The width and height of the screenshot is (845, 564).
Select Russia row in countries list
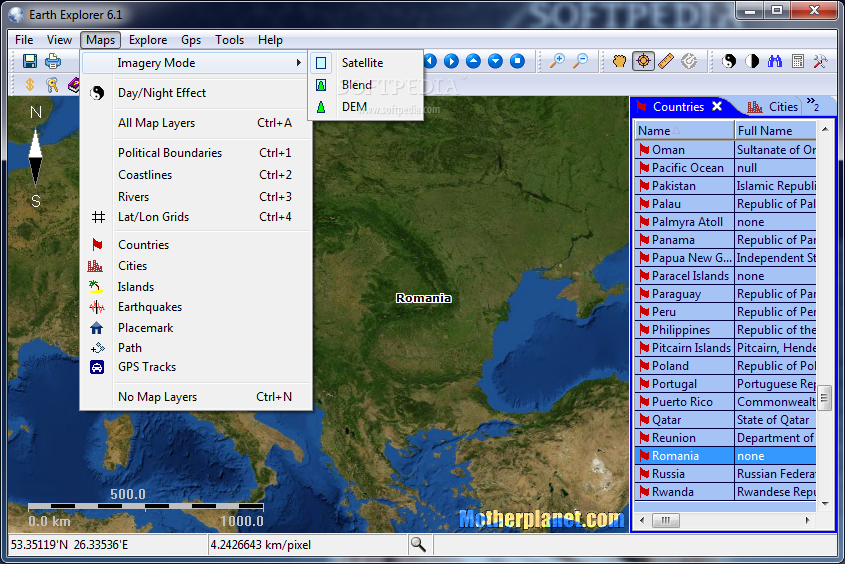[x=725, y=474]
